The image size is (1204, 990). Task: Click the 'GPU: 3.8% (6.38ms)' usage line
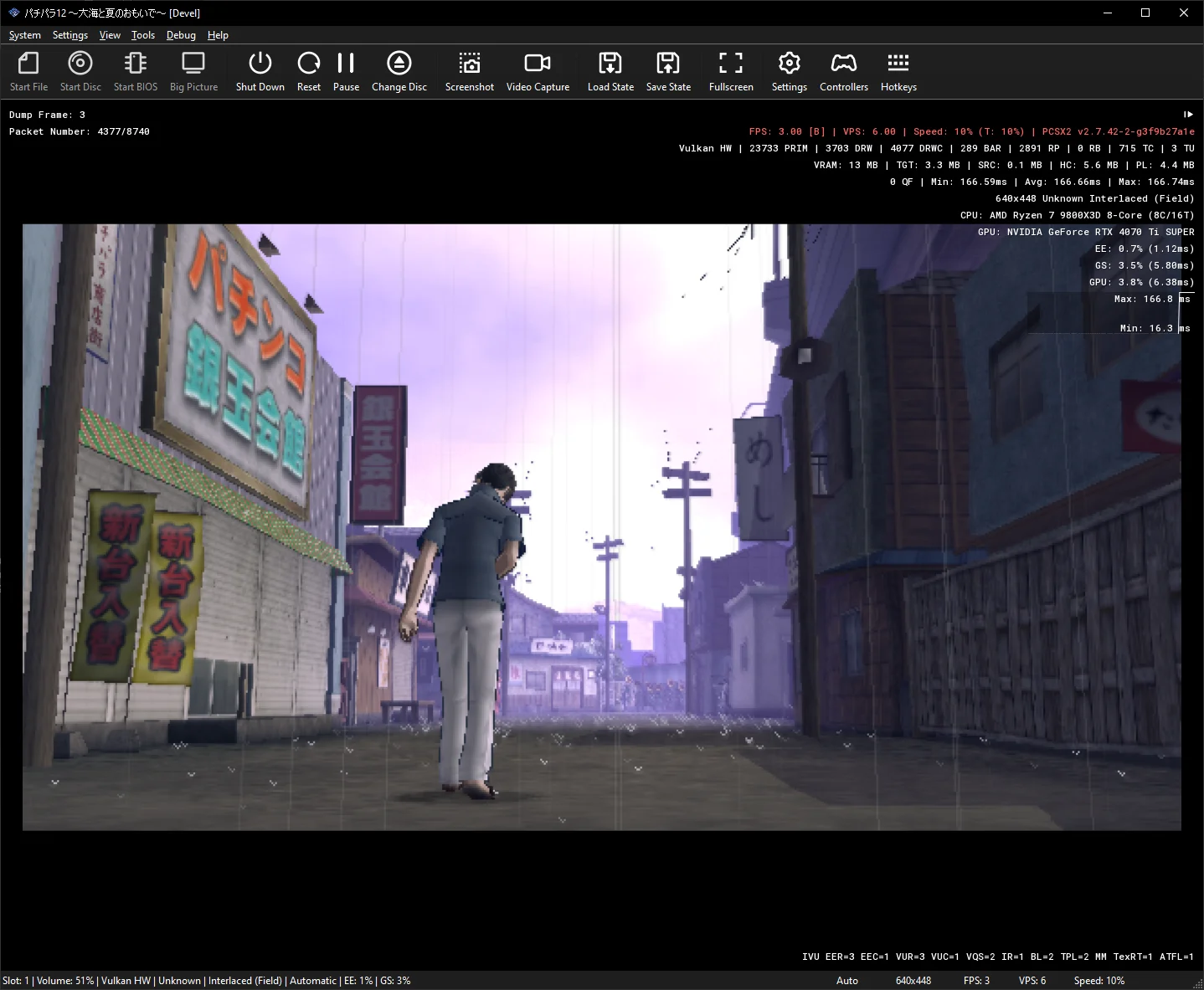click(x=1142, y=282)
